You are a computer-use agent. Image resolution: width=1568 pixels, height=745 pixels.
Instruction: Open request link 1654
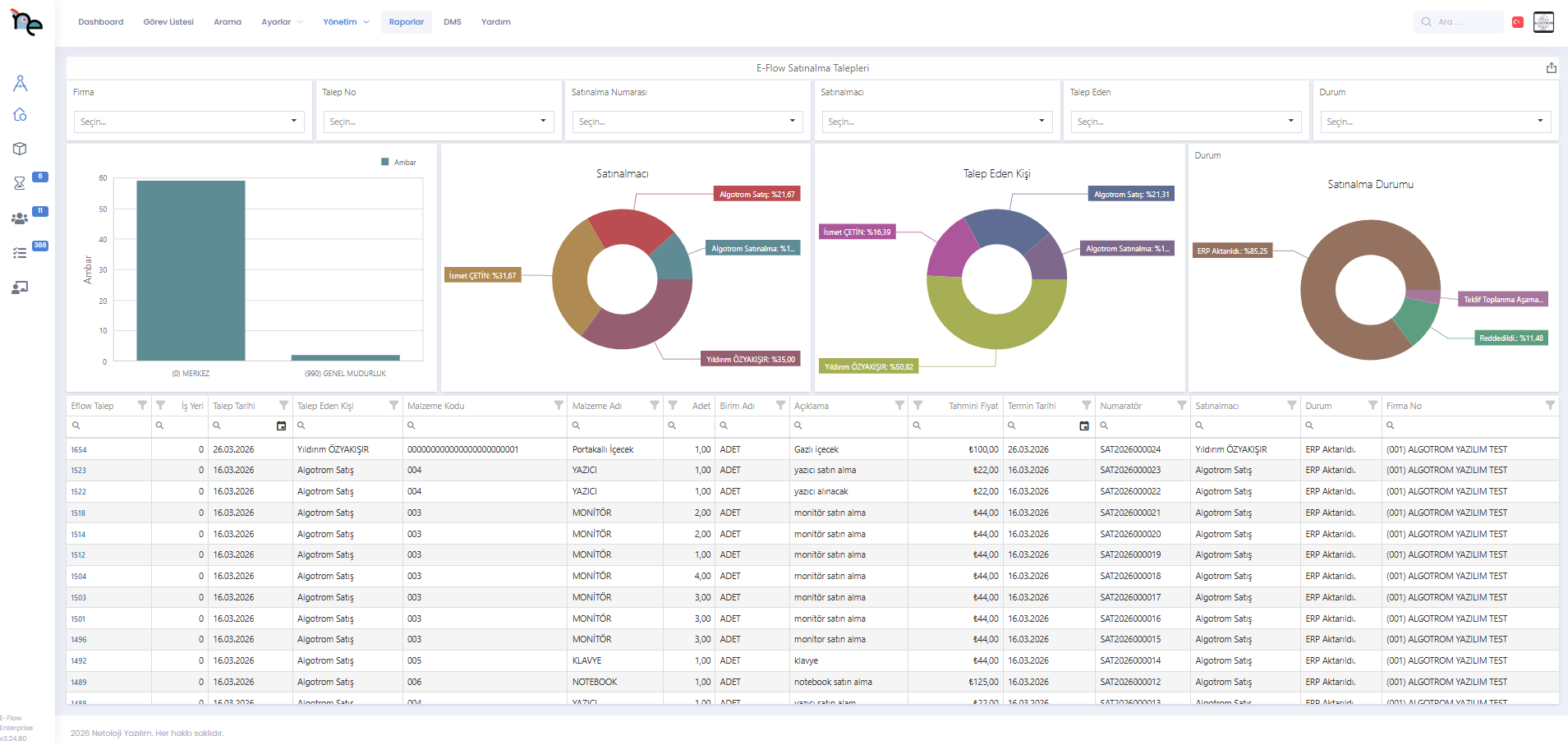[x=79, y=450]
